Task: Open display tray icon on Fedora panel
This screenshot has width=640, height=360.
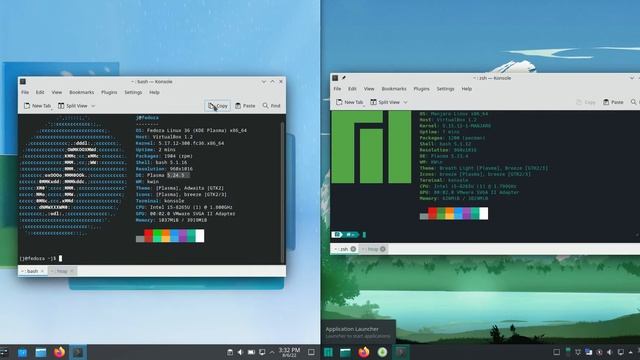Action: point(262,352)
